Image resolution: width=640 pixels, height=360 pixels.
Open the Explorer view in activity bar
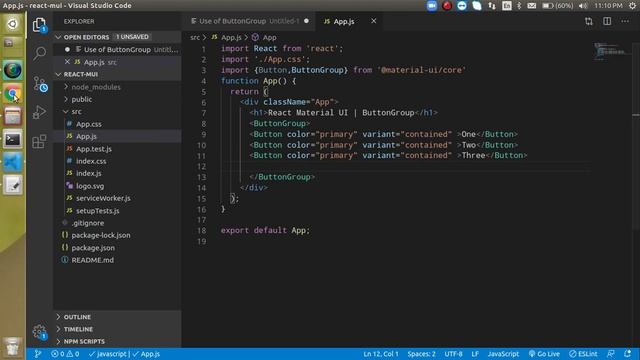point(39,25)
